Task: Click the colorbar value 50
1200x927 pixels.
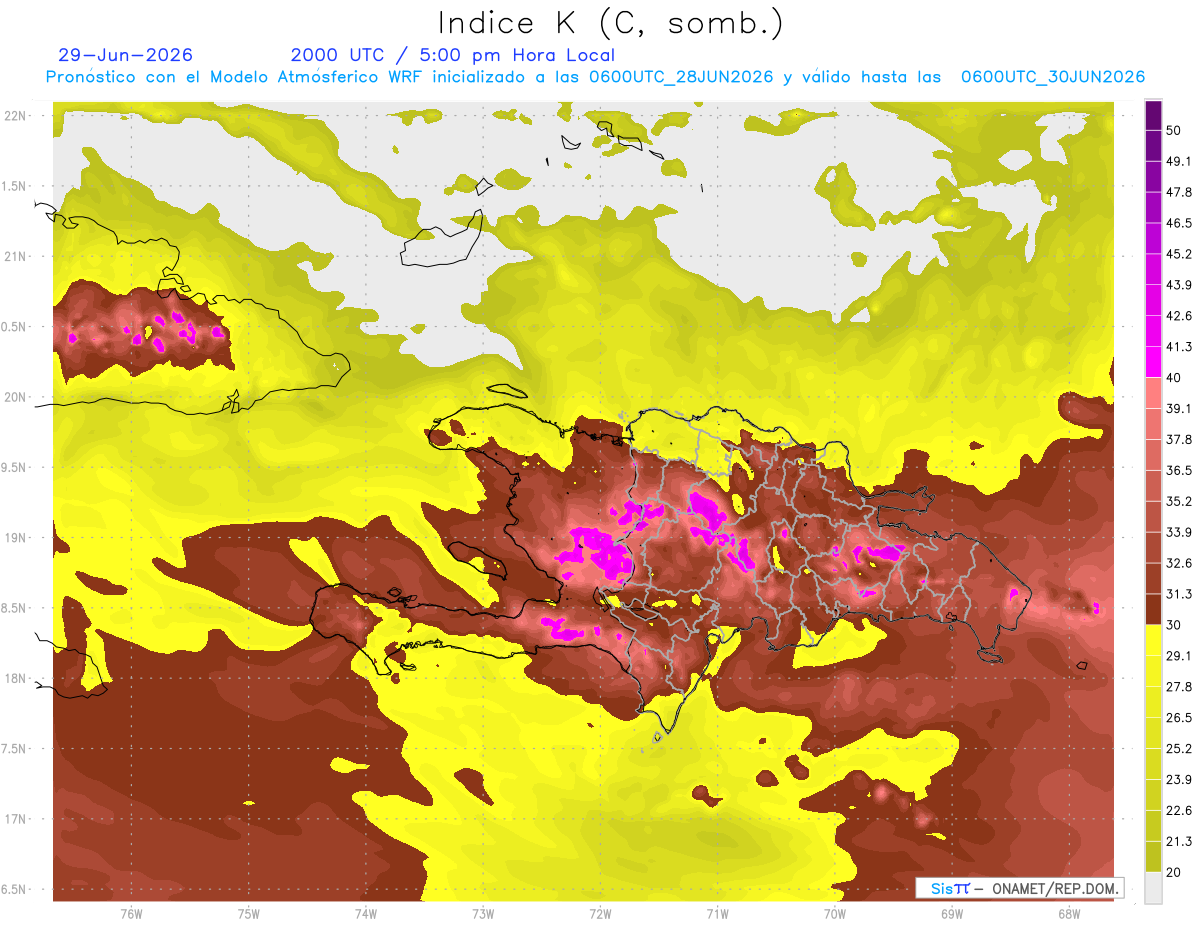Action: click(x=1174, y=130)
